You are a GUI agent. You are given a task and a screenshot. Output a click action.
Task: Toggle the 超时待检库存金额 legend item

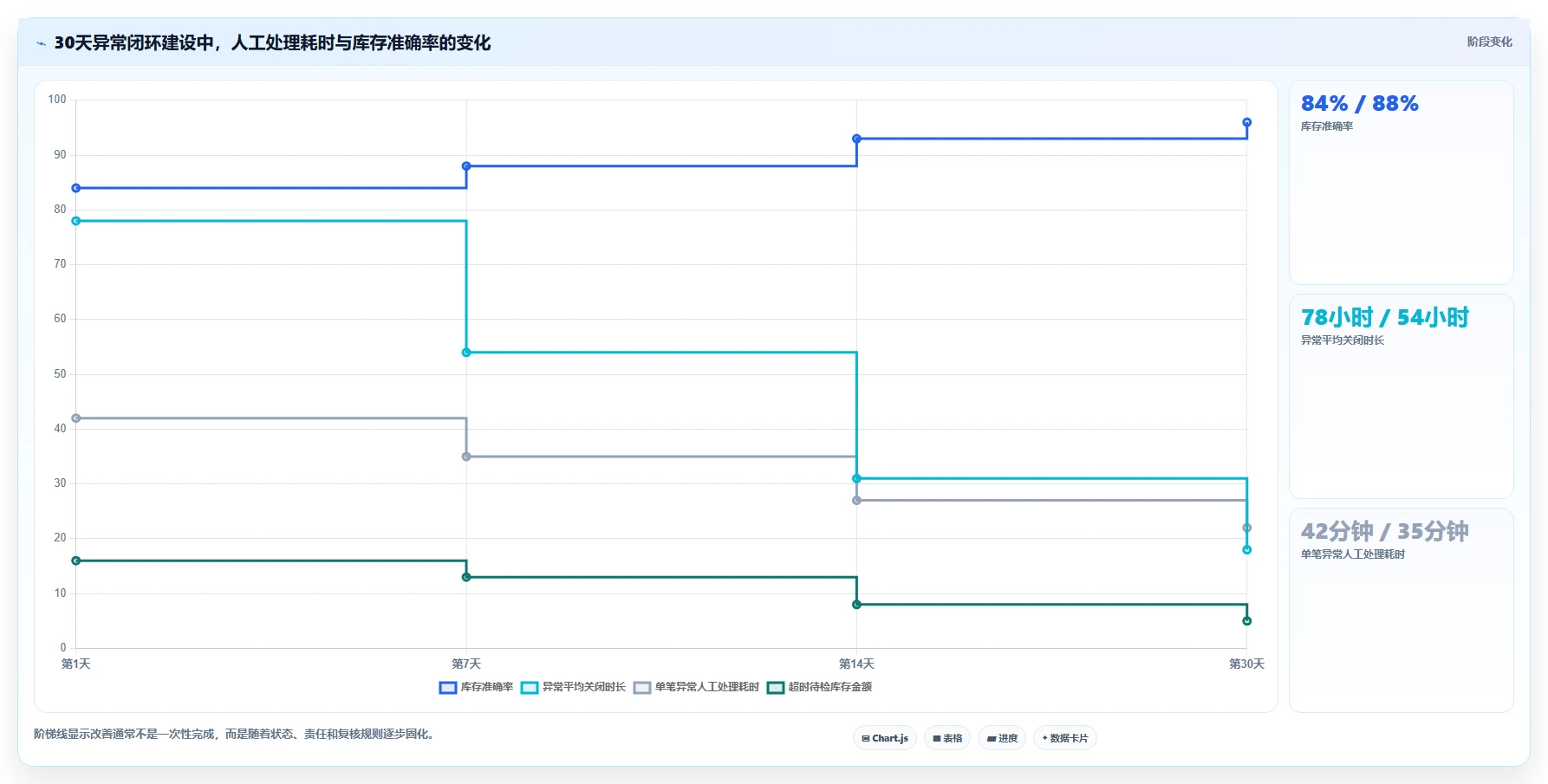point(819,687)
